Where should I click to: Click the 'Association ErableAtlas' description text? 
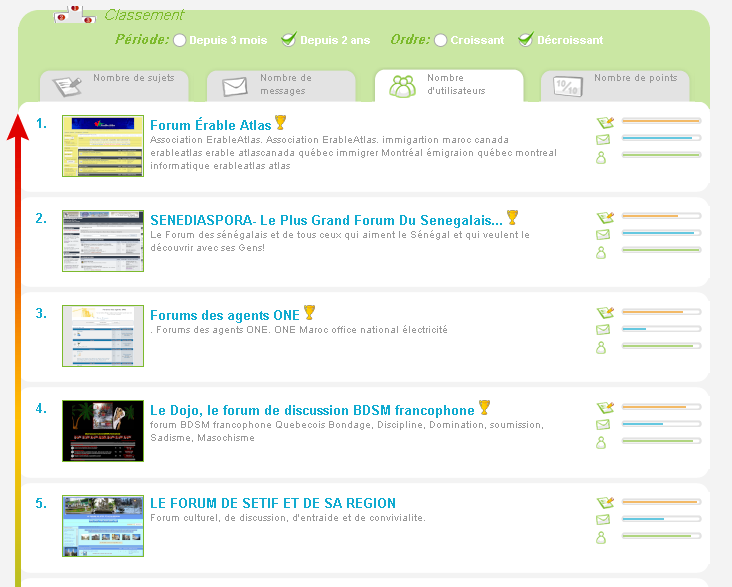pos(353,153)
